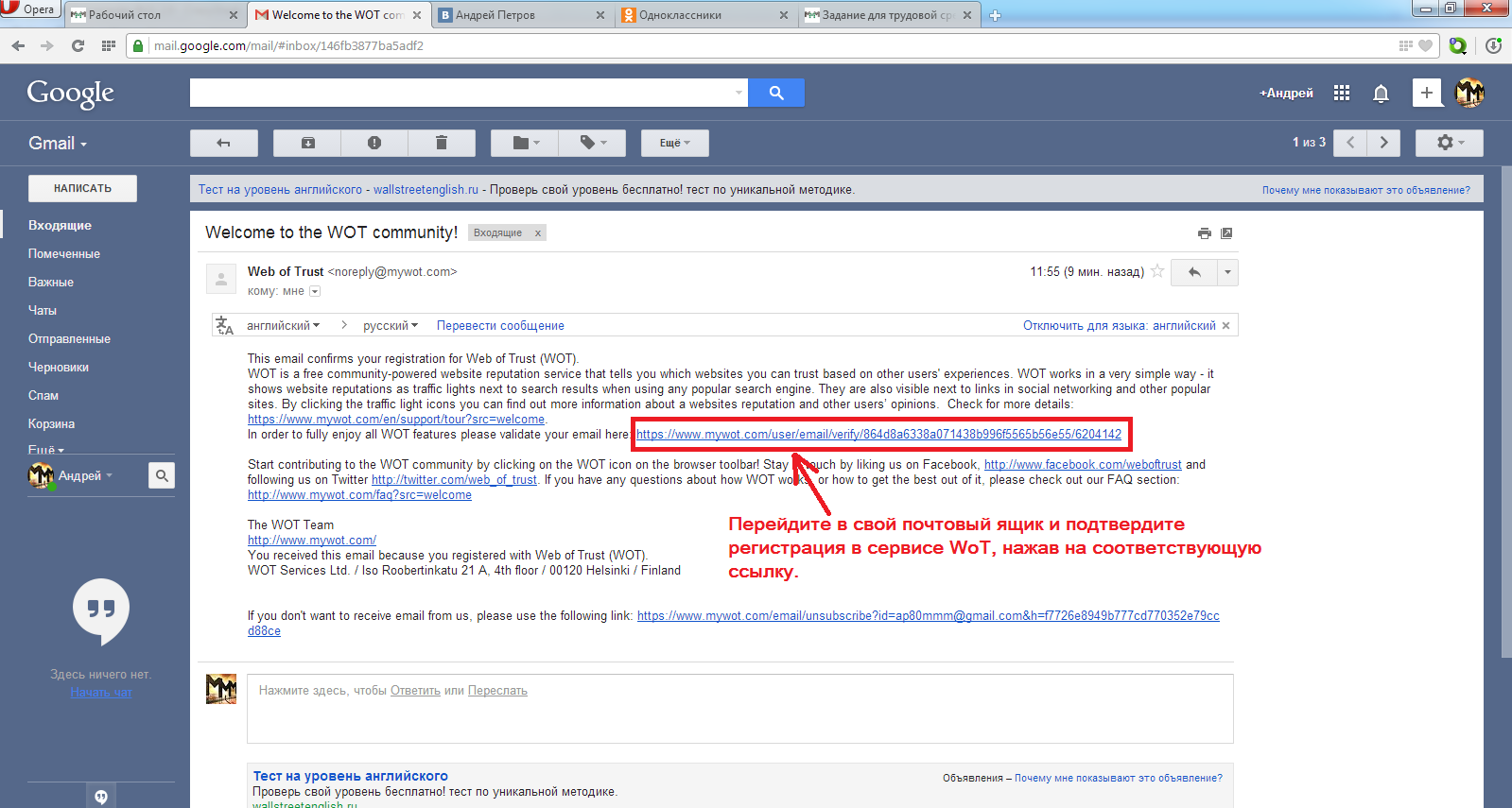Go to the newer message with the left arrow
1512x808 pixels.
[1350, 143]
